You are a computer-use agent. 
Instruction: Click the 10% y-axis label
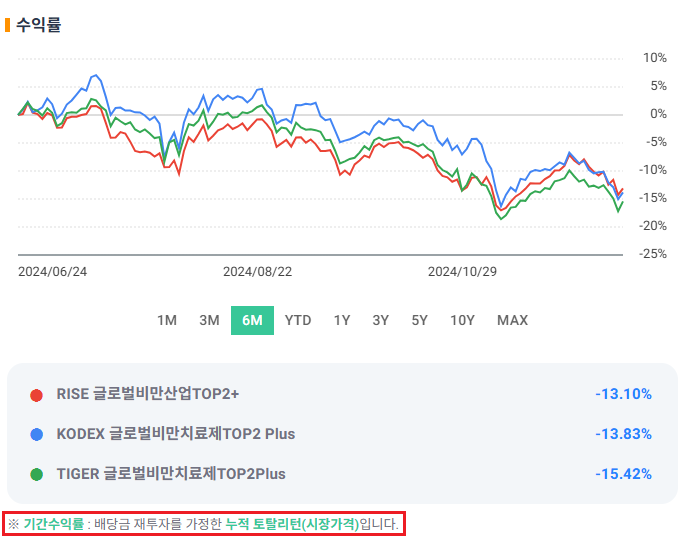click(x=655, y=58)
